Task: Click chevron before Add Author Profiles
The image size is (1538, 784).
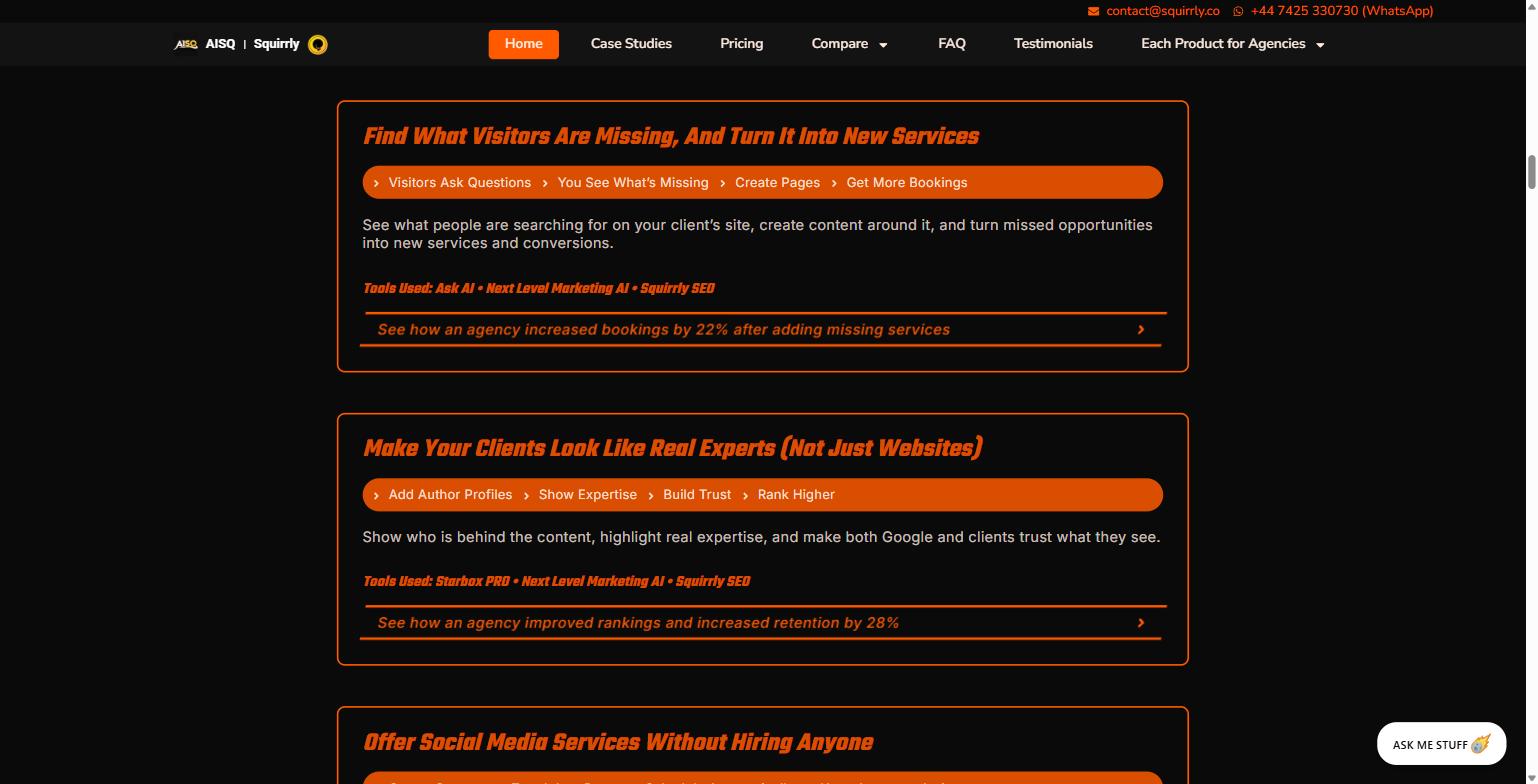Action: (x=376, y=495)
